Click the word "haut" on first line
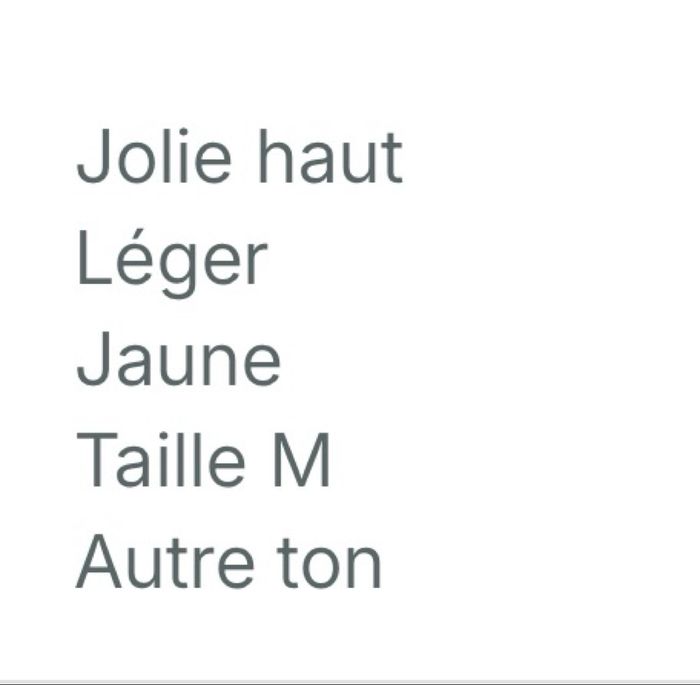 click(x=331, y=157)
